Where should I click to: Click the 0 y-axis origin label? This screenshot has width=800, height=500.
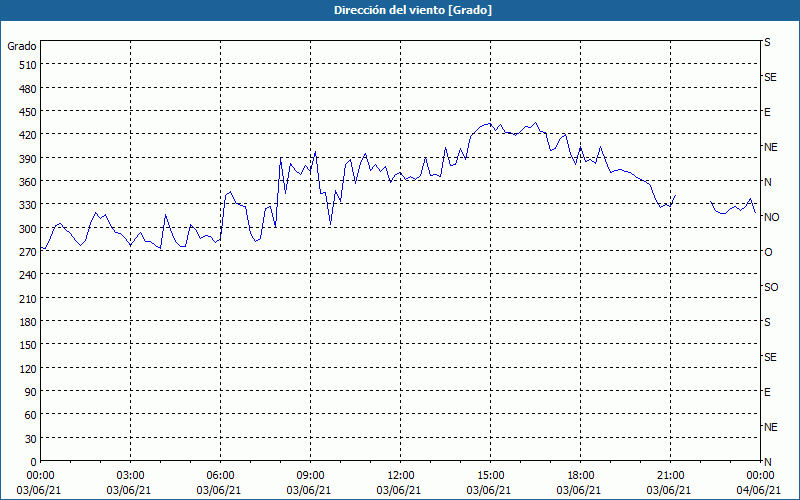(34, 462)
